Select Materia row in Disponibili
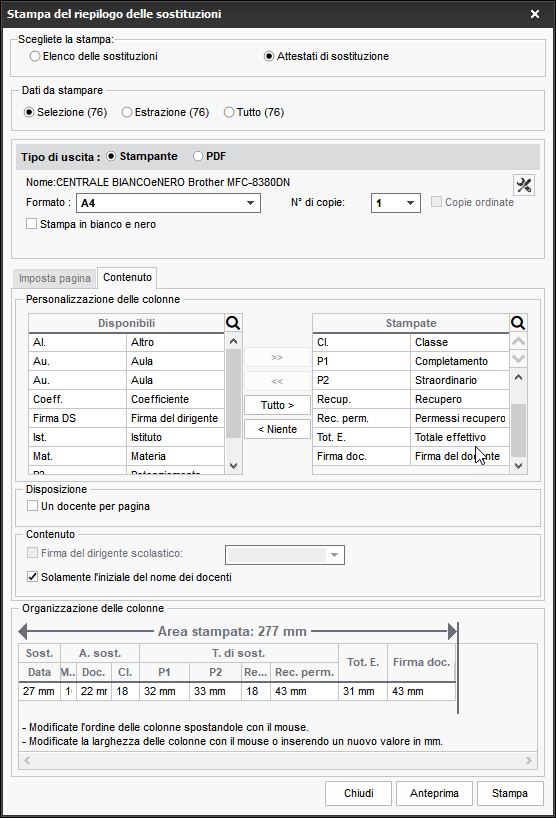 (126, 456)
